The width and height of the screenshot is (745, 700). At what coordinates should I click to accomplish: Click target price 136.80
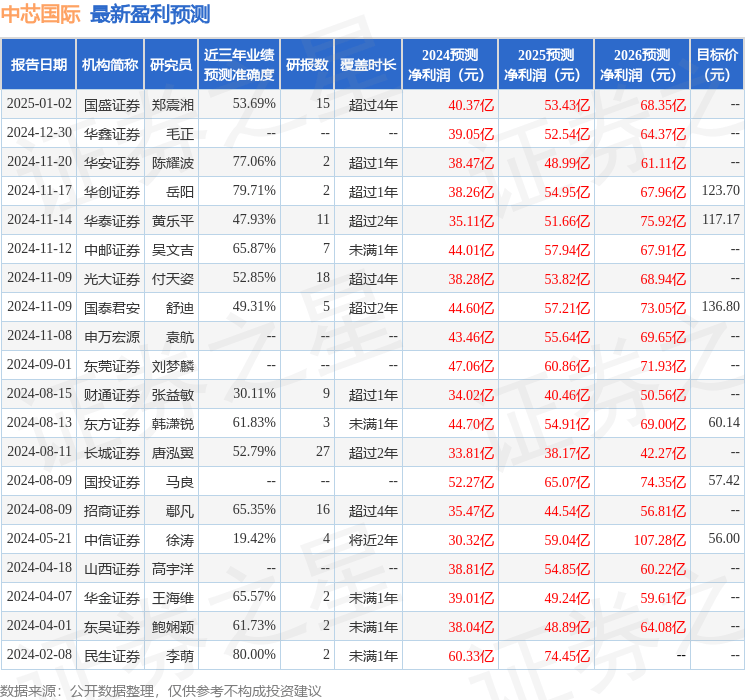click(721, 306)
